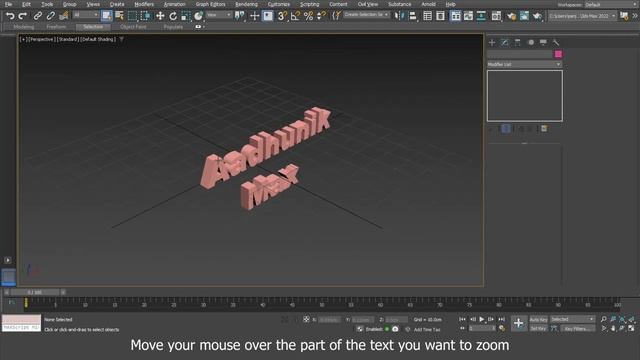Open the Curve Editor icon

(468, 16)
